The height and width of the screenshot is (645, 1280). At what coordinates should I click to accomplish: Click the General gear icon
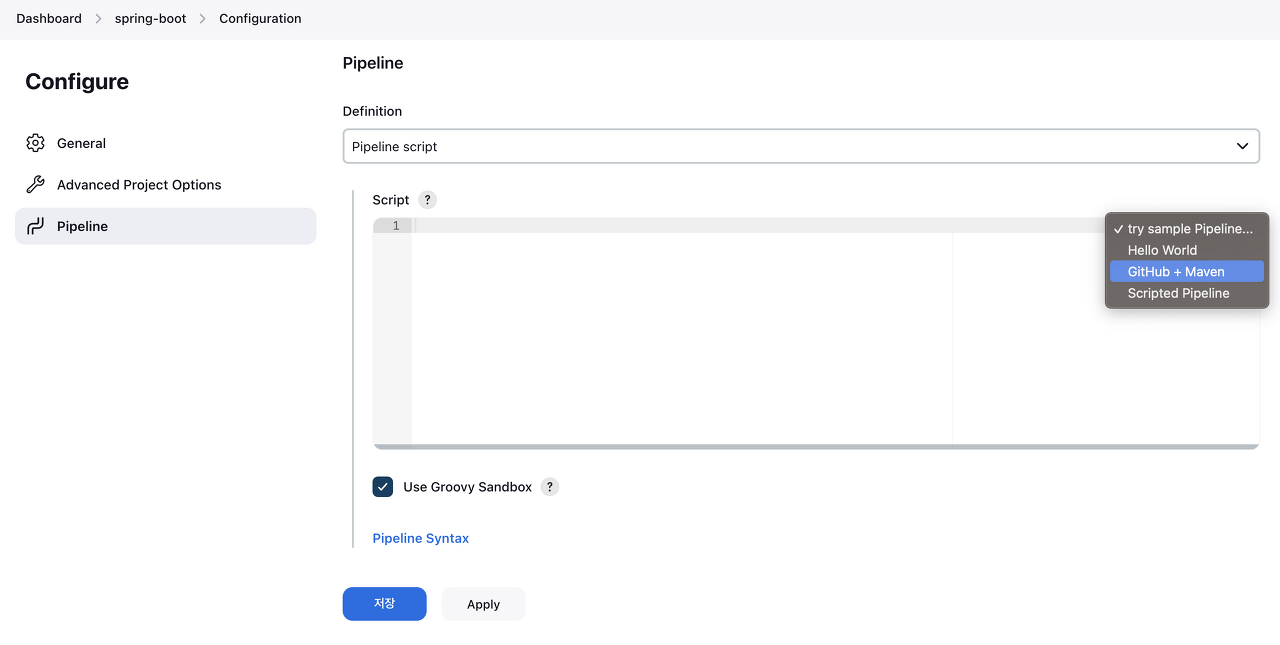[x=36, y=143]
